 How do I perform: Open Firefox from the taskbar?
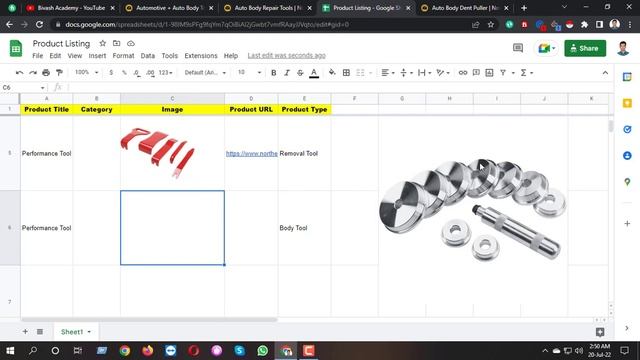point(148,351)
